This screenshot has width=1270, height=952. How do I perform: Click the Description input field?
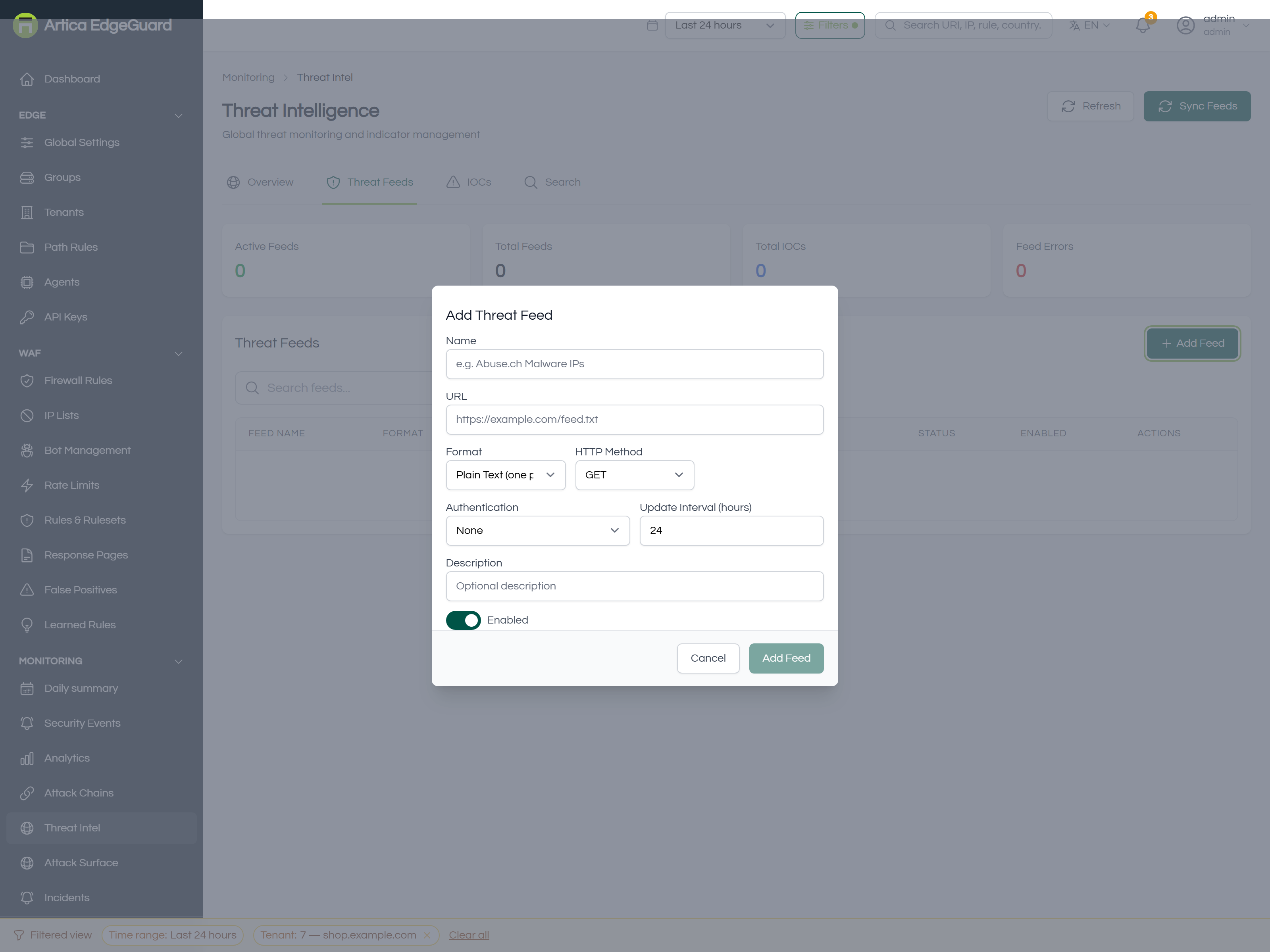pos(635,586)
